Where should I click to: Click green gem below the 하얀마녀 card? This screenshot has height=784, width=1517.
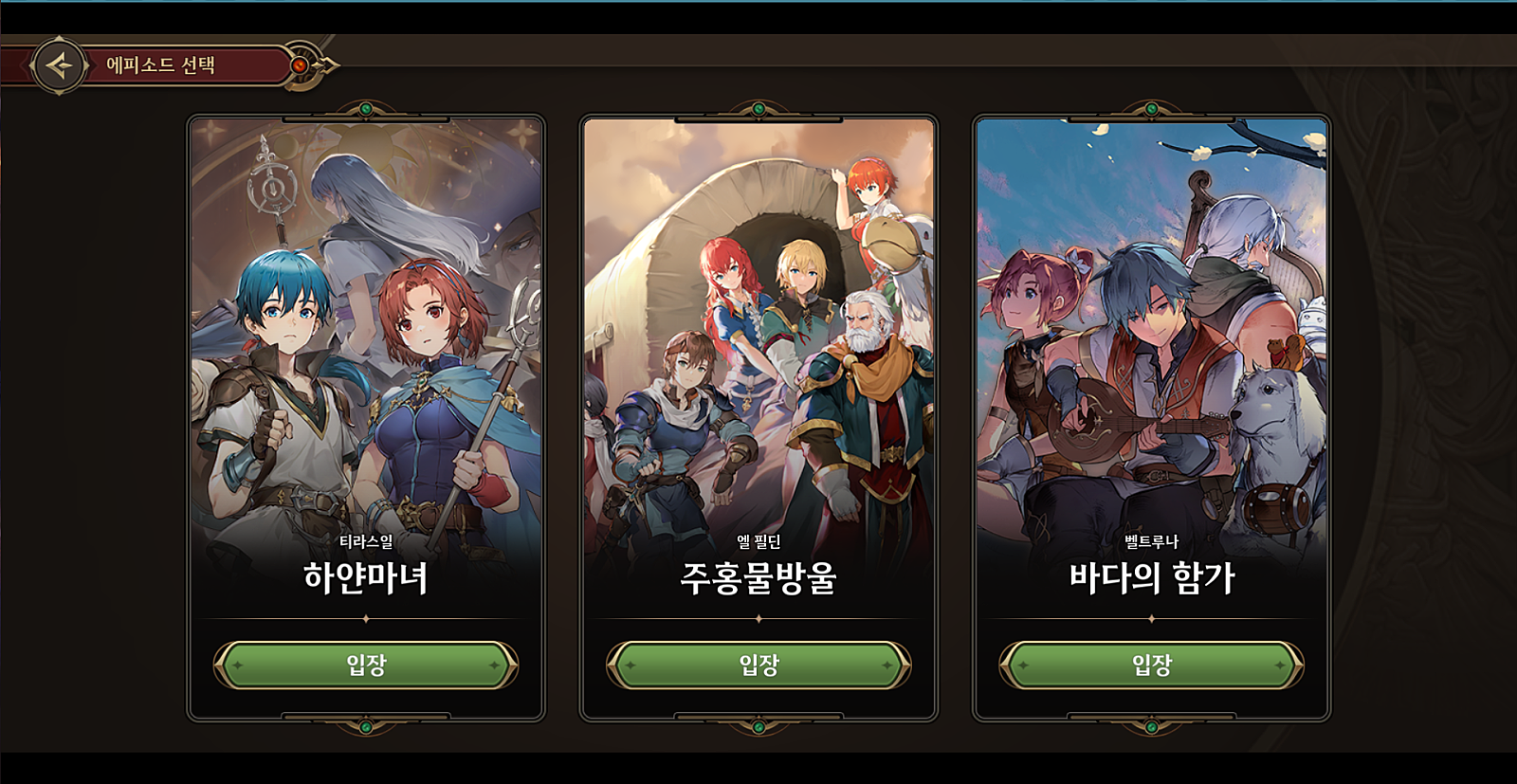[366, 727]
